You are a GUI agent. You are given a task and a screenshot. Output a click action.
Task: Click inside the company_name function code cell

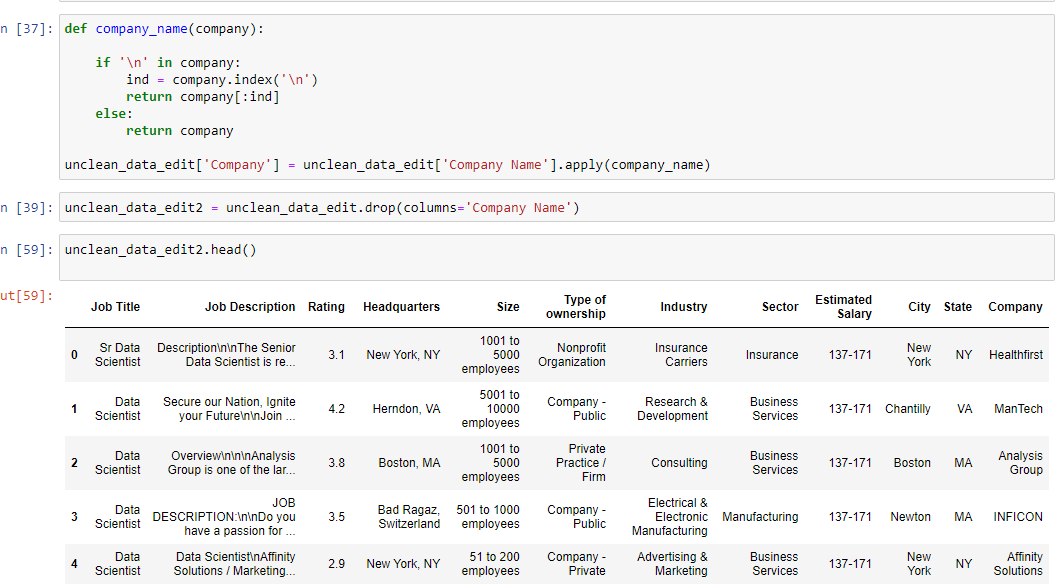coord(556,97)
